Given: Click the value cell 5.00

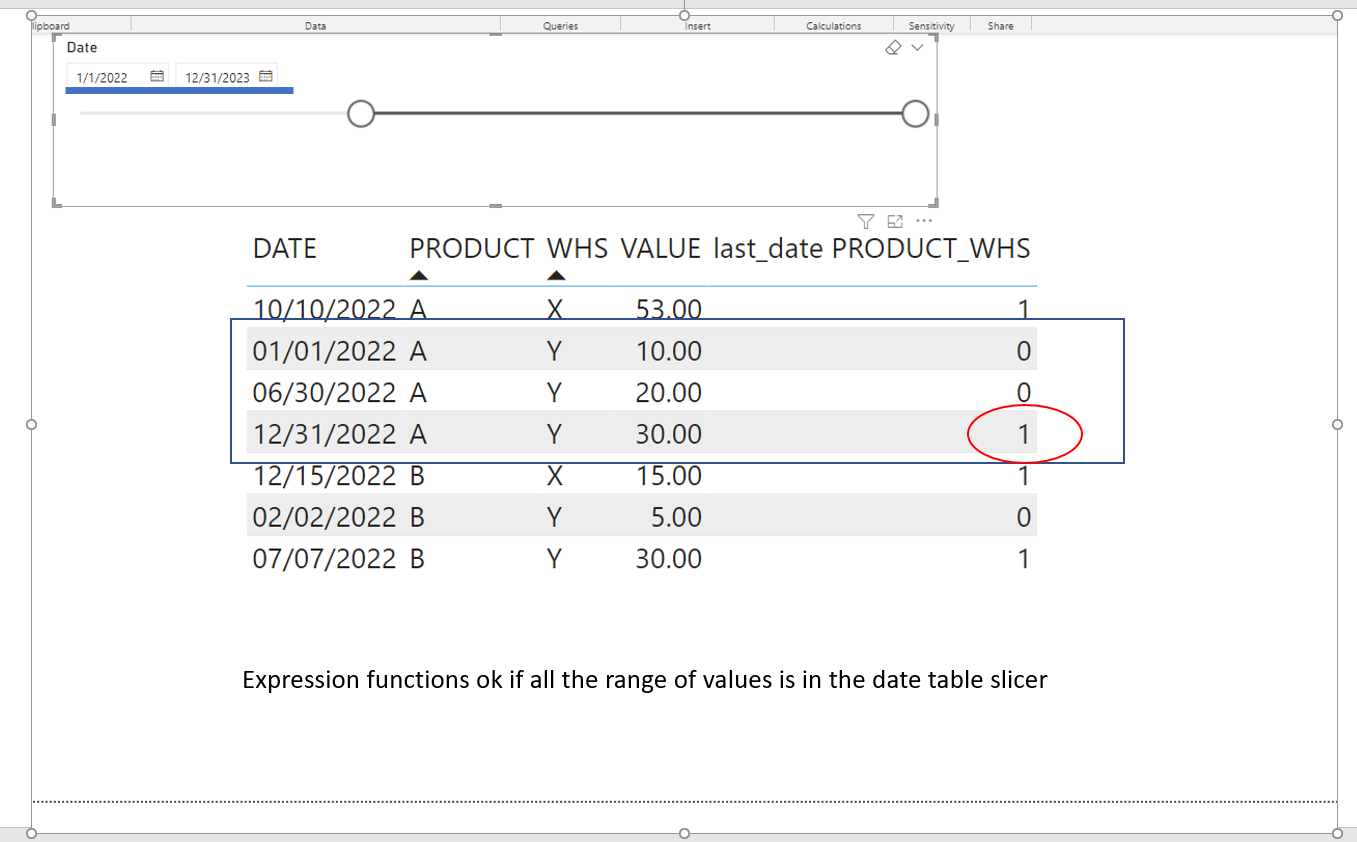Looking at the screenshot, I should point(676,517).
